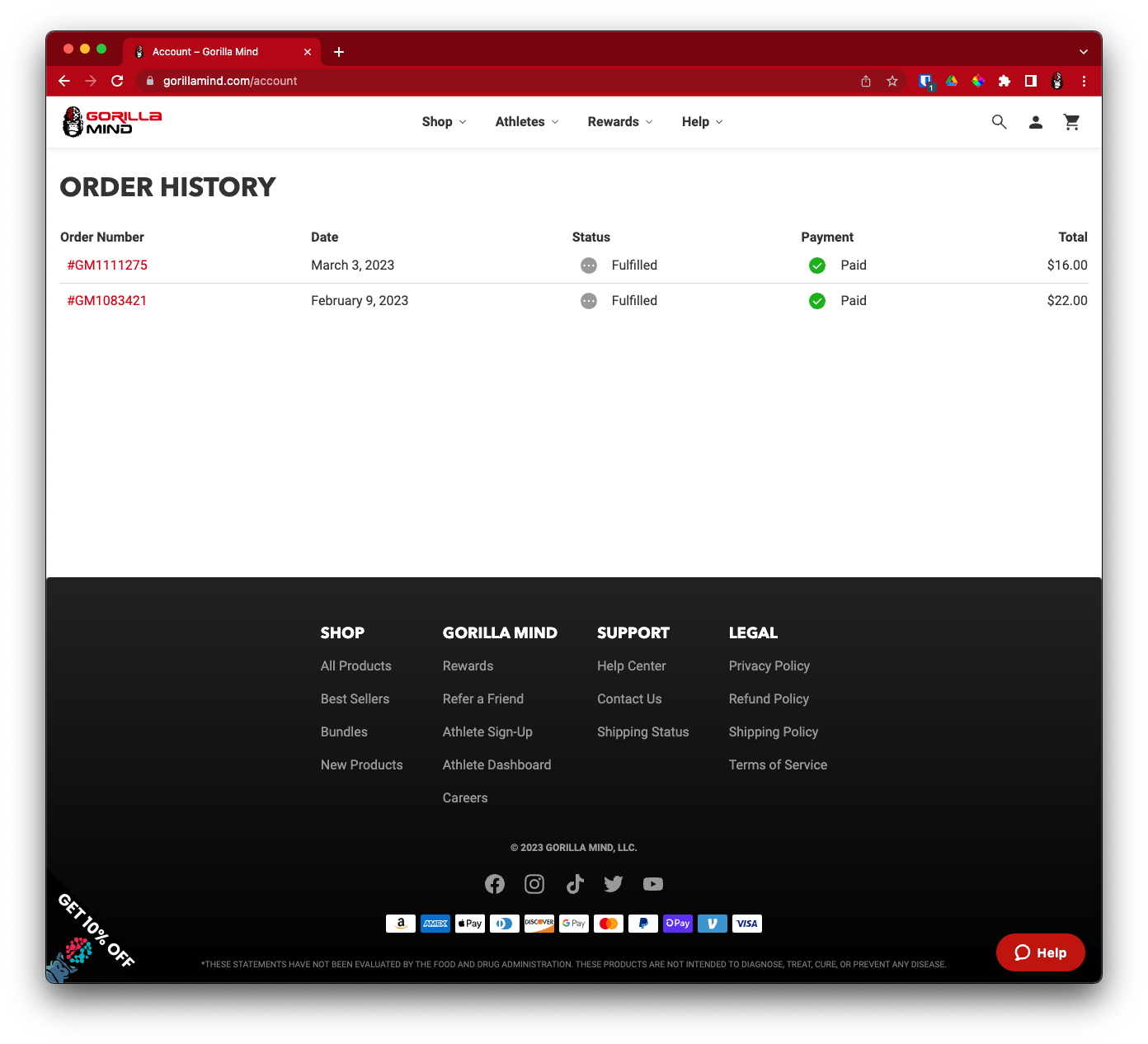1148x1044 pixels.
Task: Open the shopping cart icon
Action: pos(1071,122)
